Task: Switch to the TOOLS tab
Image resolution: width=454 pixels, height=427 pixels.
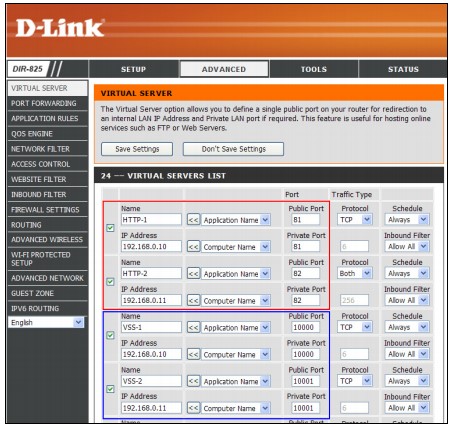Action: click(314, 69)
